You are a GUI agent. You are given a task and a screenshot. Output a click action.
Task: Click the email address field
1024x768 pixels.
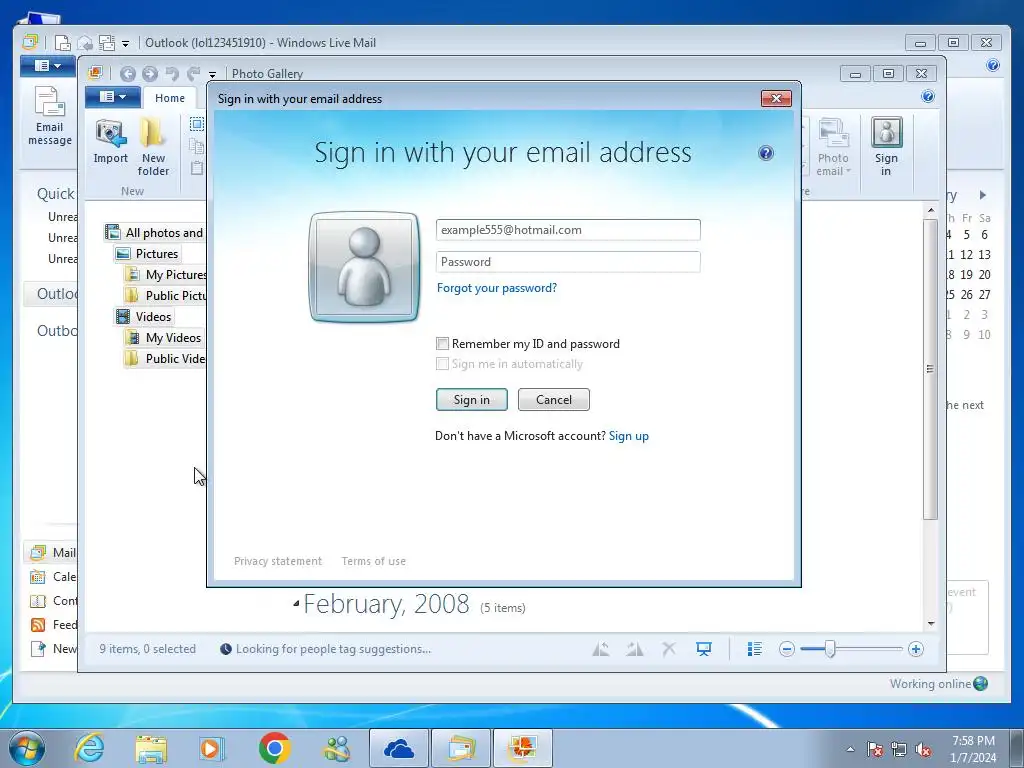tap(568, 230)
